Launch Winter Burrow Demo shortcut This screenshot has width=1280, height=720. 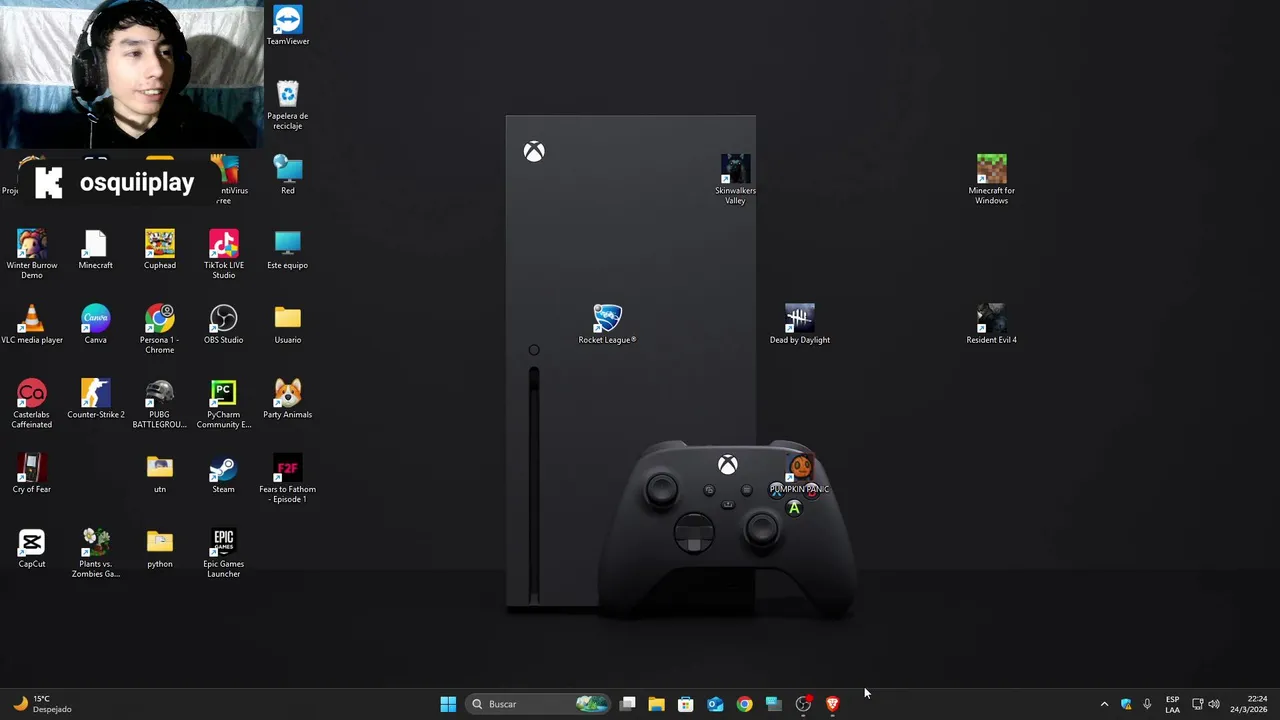[x=31, y=254]
